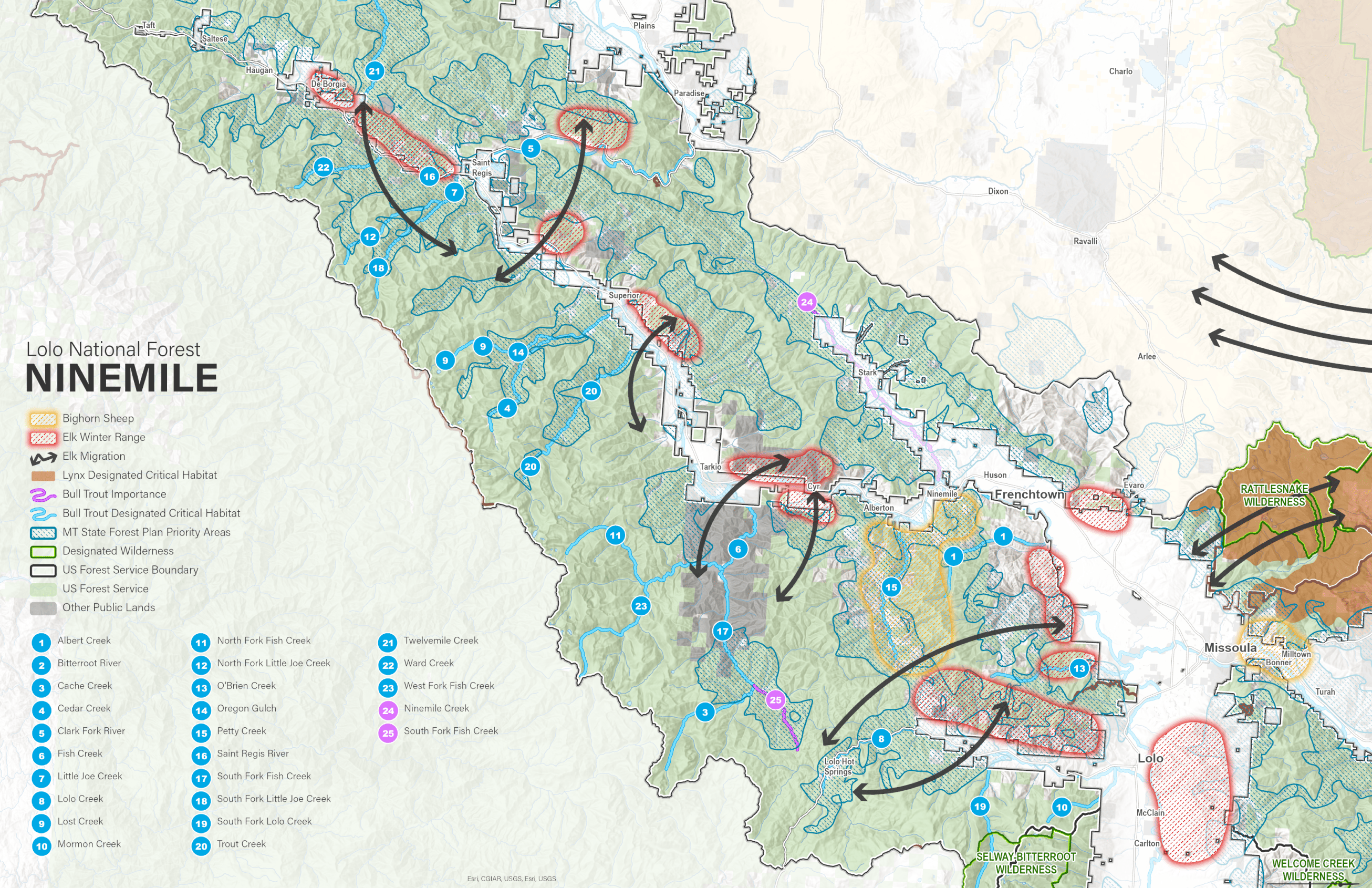
Task: Click the Dixon town label
Action: pyautogui.click(x=998, y=191)
